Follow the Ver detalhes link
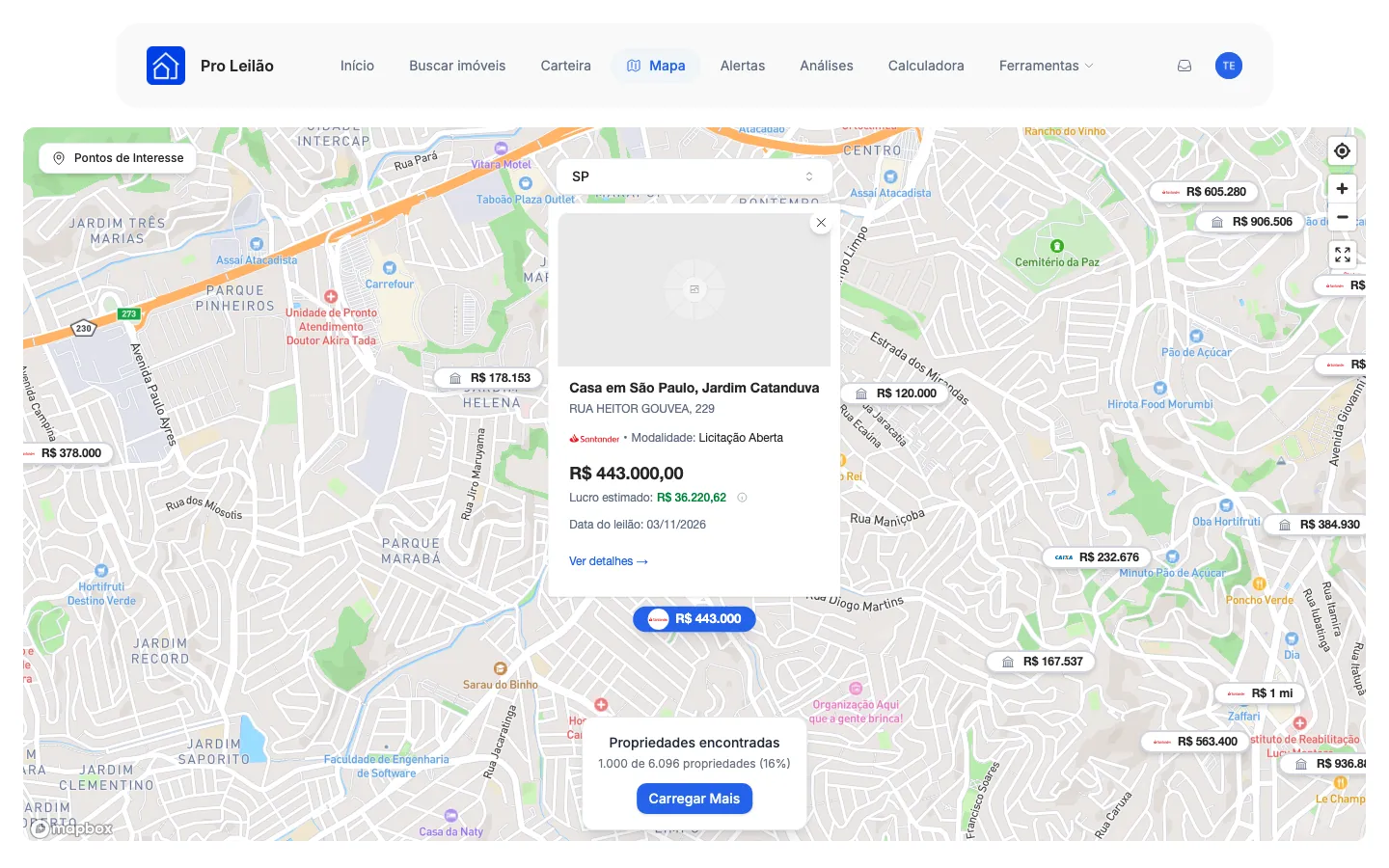Screen dimensions: 1389x868 [609, 561]
